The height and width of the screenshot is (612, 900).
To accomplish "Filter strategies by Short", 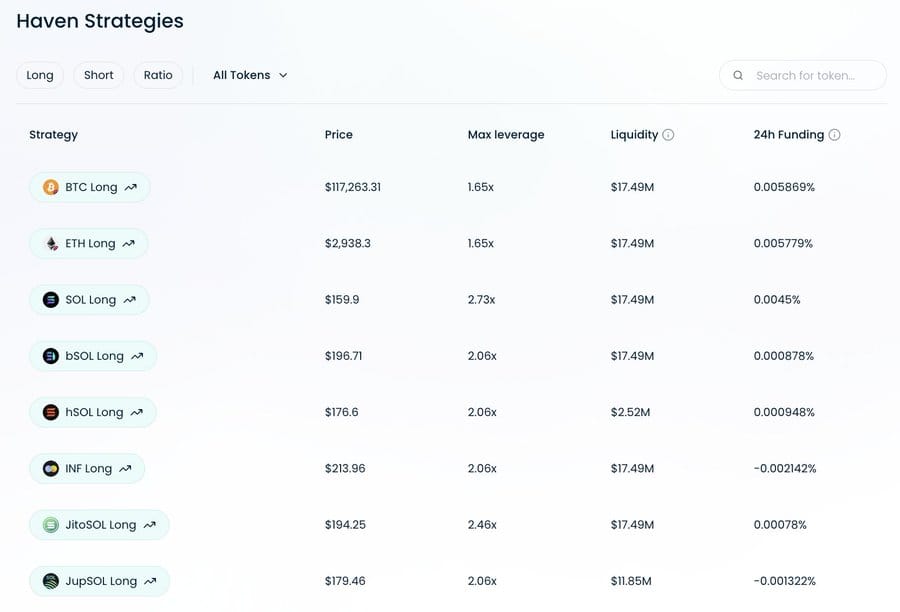I will (x=99, y=75).
